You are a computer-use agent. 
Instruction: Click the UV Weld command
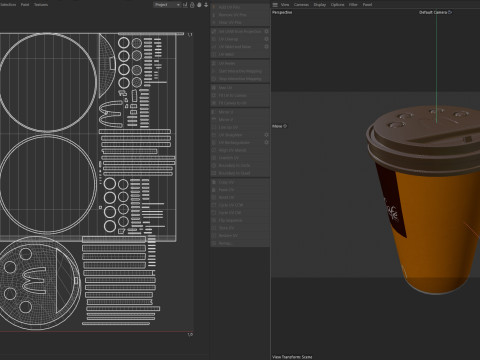pyautogui.click(x=240, y=54)
